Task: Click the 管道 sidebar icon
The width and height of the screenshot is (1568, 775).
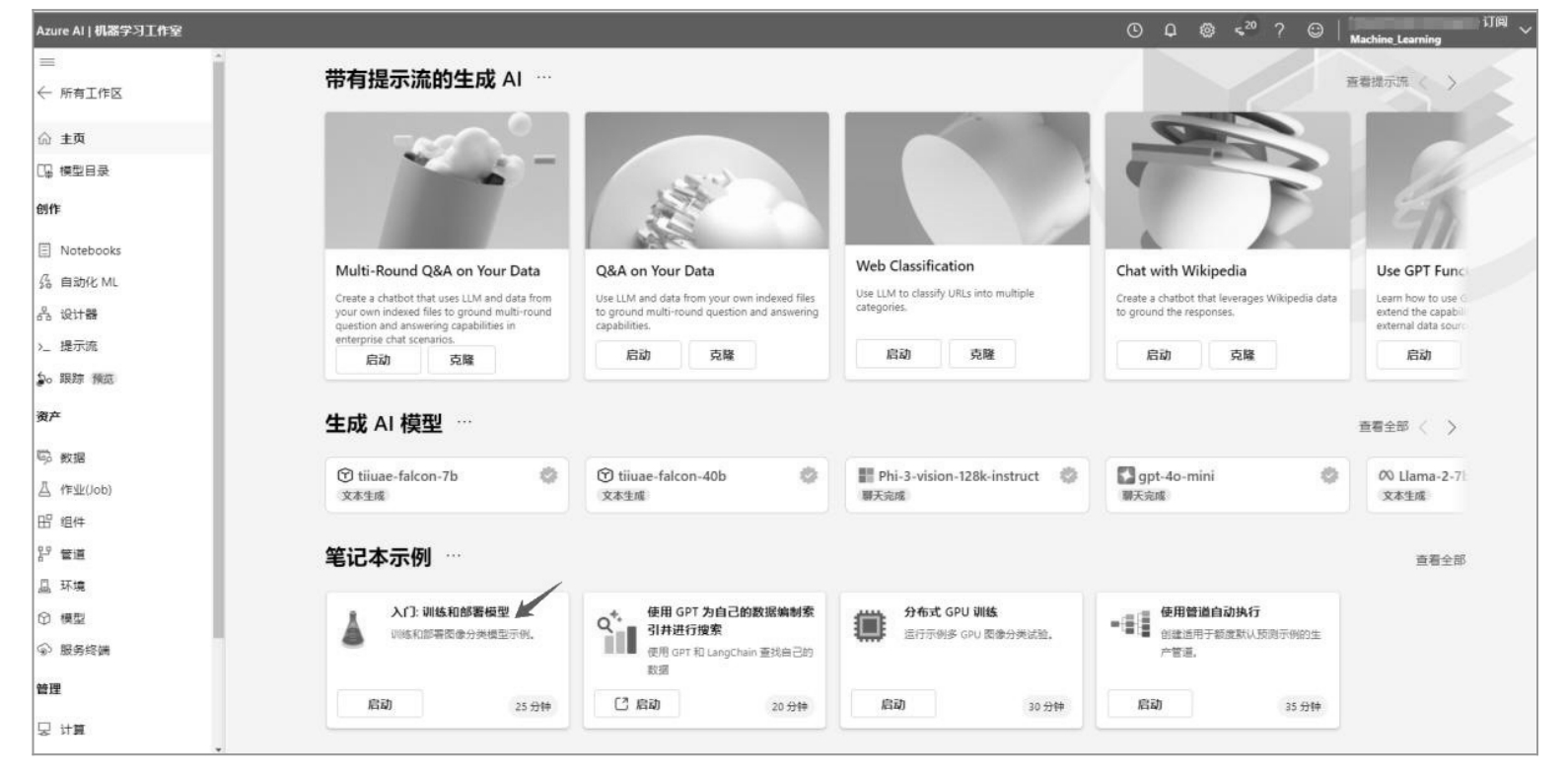Action: tap(44, 554)
